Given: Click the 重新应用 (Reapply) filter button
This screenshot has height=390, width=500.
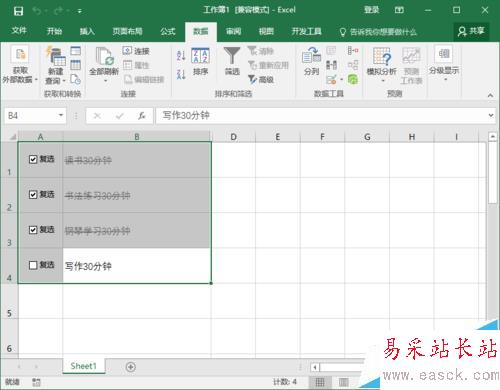Looking at the screenshot, I should tap(268, 65).
